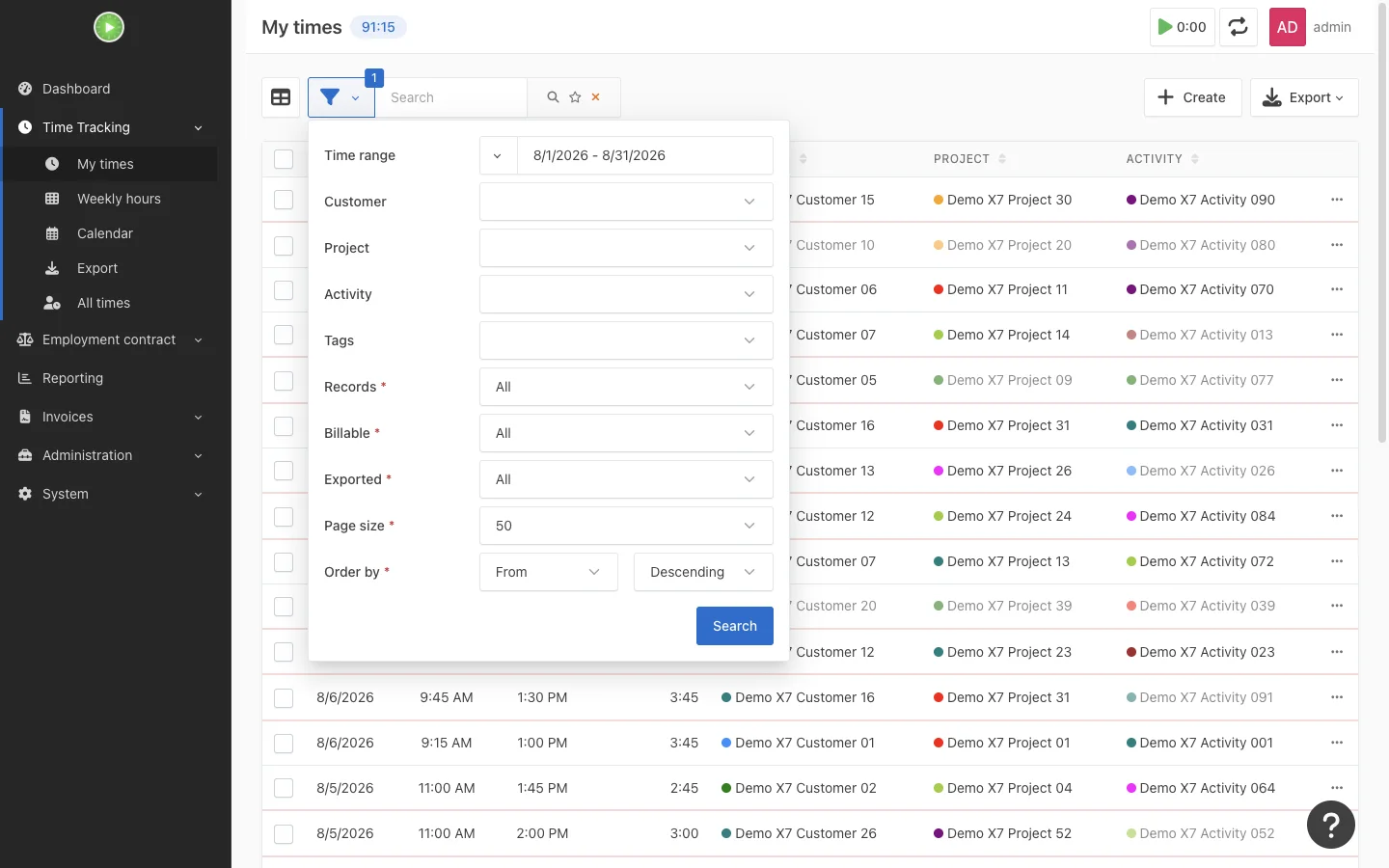Sort by the ACTIVITY column header

1162,159
